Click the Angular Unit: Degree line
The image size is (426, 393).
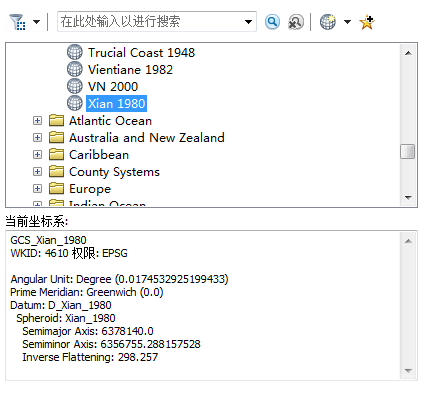(119, 279)
